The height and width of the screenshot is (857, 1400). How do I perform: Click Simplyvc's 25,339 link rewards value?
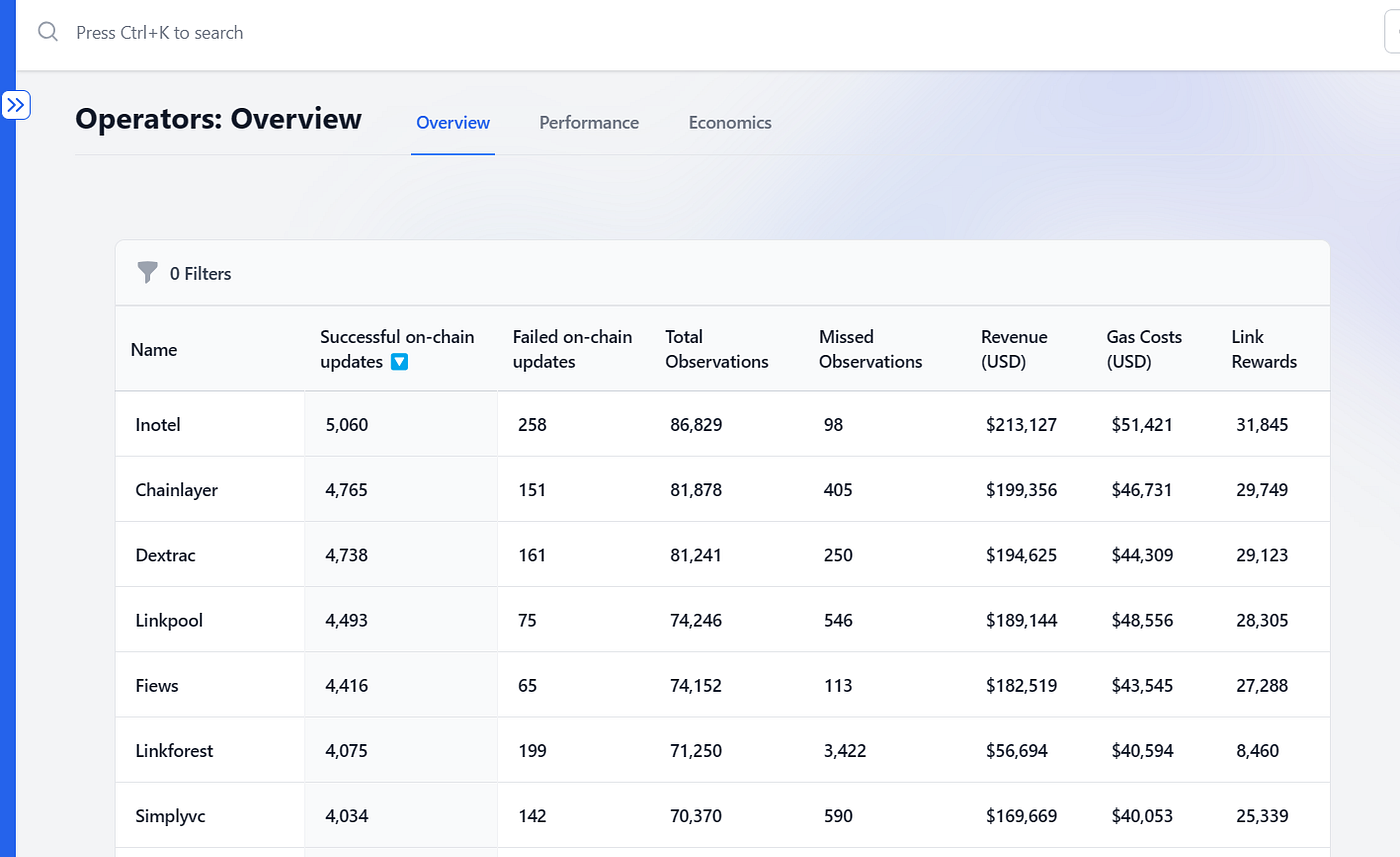coord(1262,816)
